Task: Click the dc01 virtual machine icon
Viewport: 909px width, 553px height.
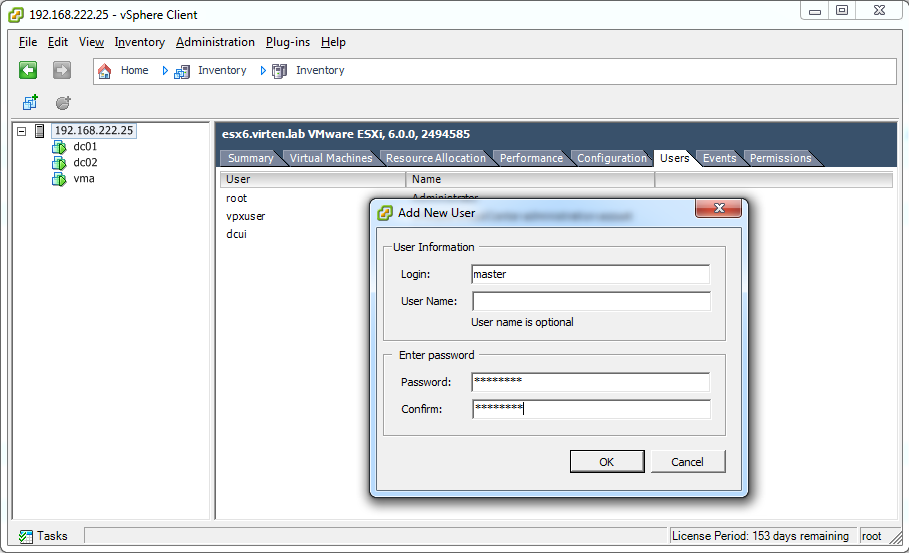Action: (x=59, y=147)
